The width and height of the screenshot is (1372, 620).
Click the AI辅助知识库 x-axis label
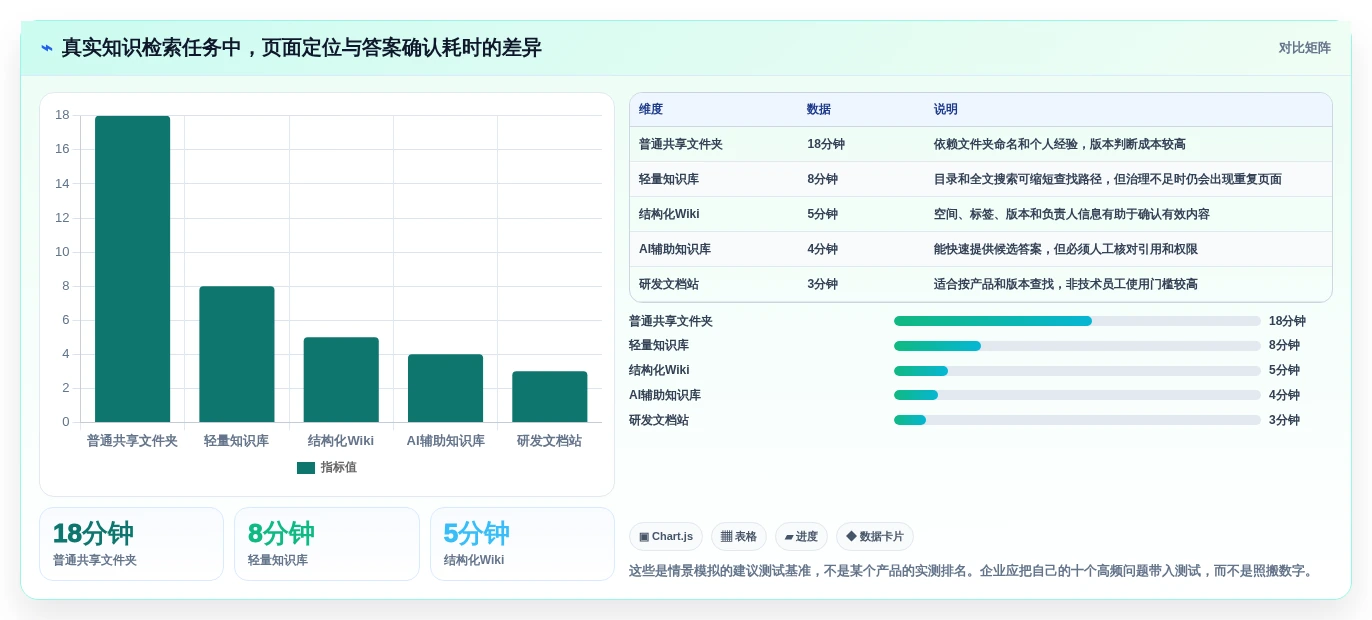445,441
